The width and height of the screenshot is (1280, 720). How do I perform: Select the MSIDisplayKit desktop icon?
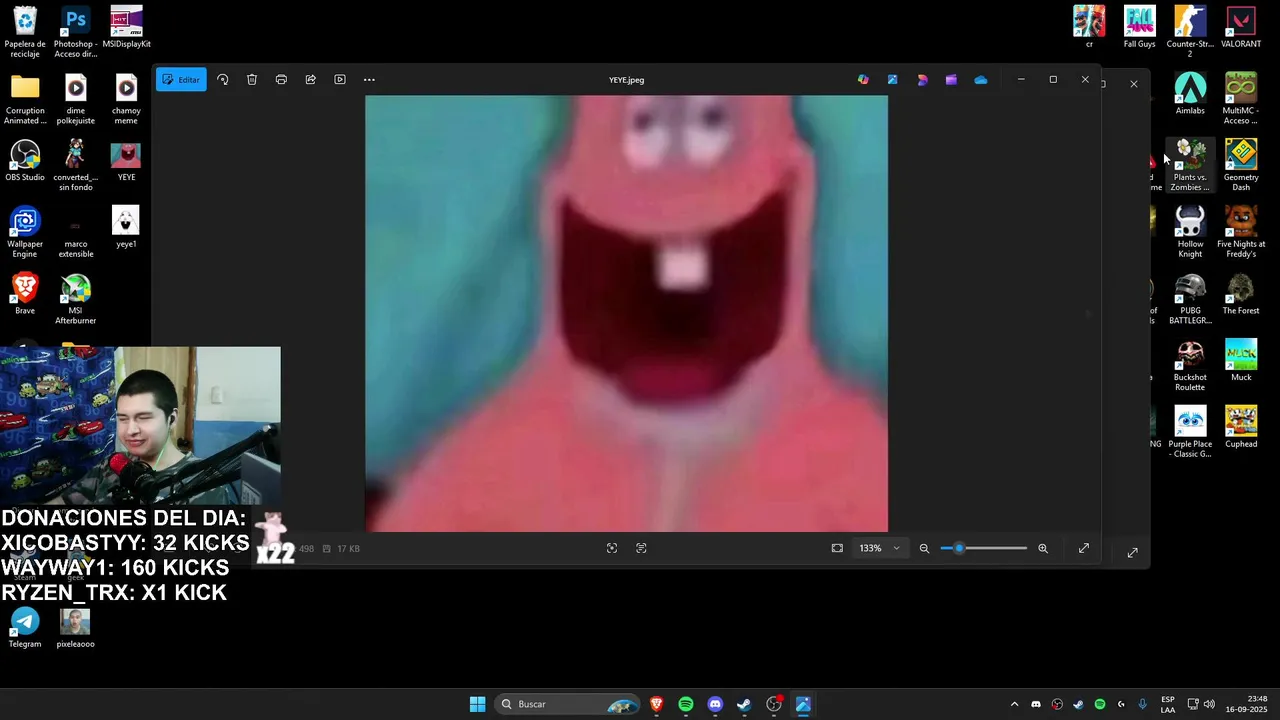(126, 28)
